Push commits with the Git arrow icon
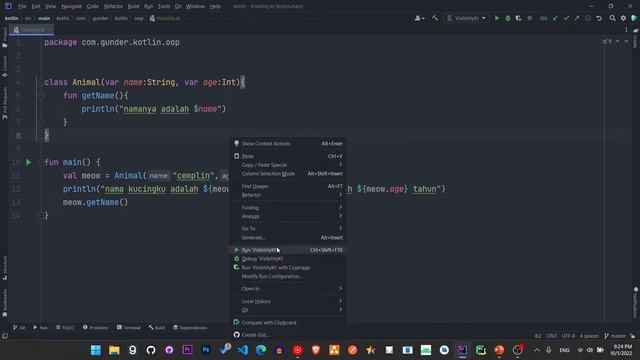This screenshot has height=360, width=640. (577, 18)
